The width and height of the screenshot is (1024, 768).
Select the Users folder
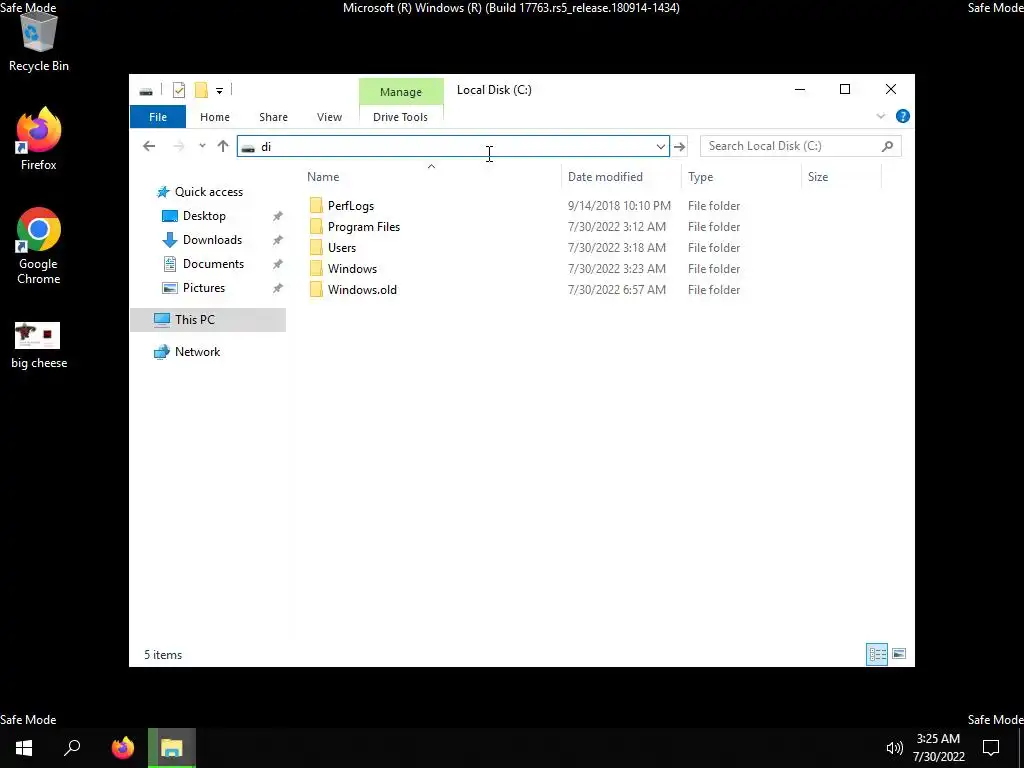342,248
